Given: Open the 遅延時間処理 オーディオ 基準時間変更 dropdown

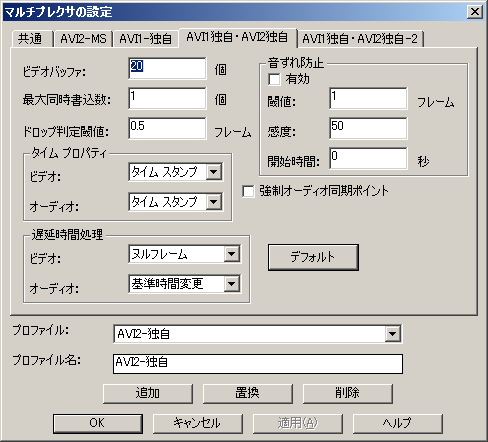Looking at the screenshot, I should (x=232, y=284).
